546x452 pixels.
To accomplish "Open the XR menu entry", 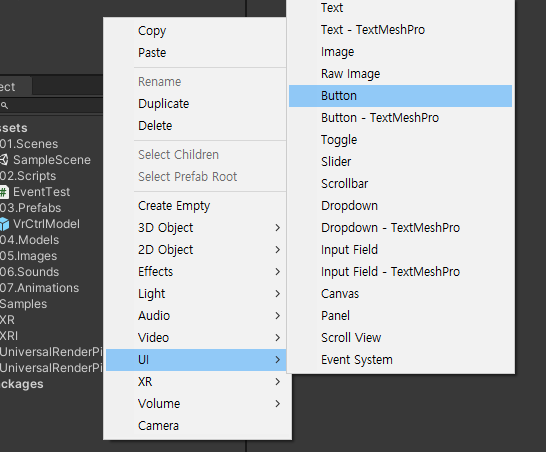I will 196,382.
